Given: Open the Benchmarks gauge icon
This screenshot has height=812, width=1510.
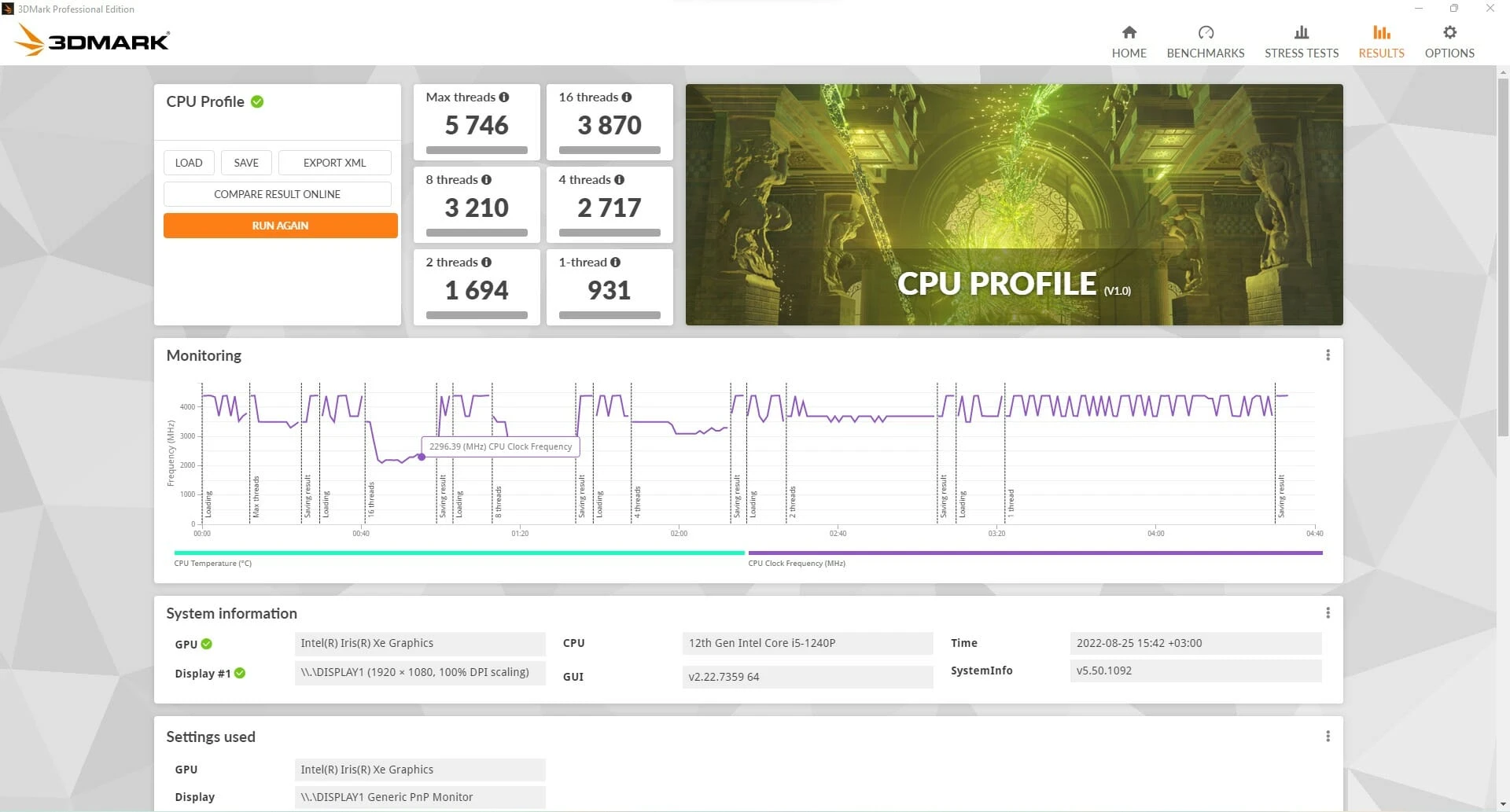Looking at the screenshot, I should 1205,32.
